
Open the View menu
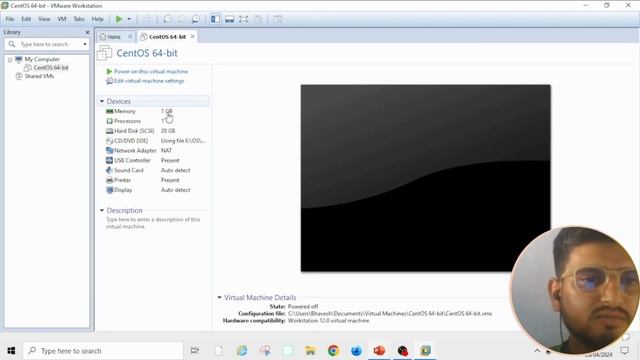point(44,19)
